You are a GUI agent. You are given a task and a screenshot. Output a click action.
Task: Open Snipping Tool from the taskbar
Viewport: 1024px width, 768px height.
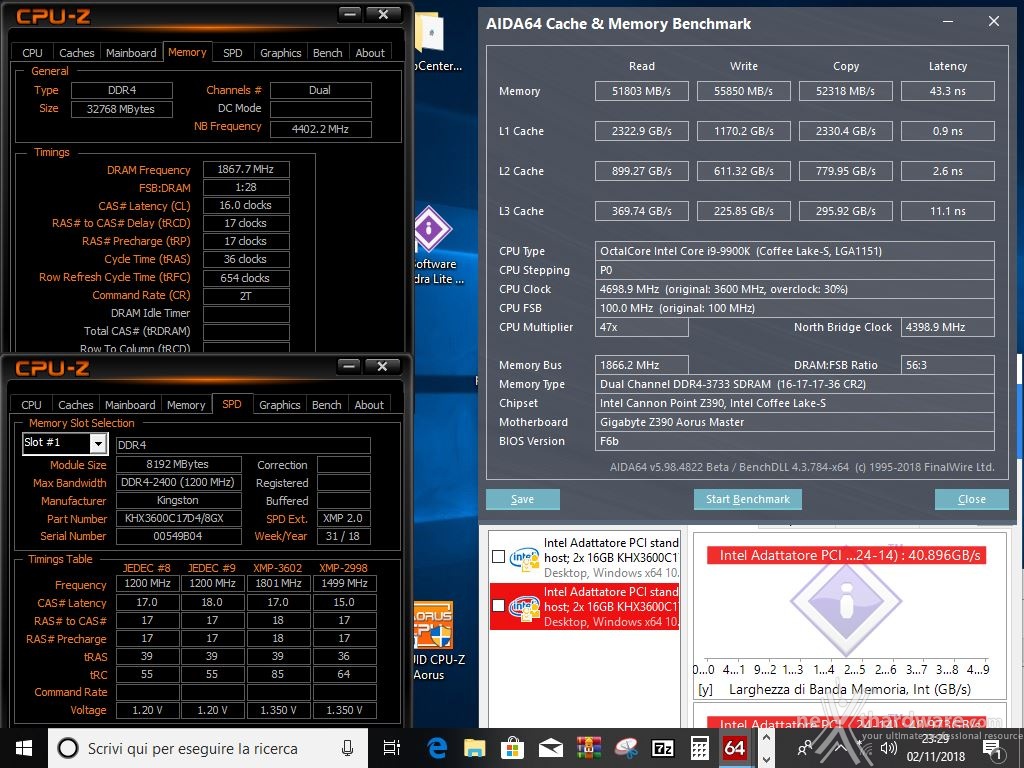pyautogui.click(x=626, y=748)
